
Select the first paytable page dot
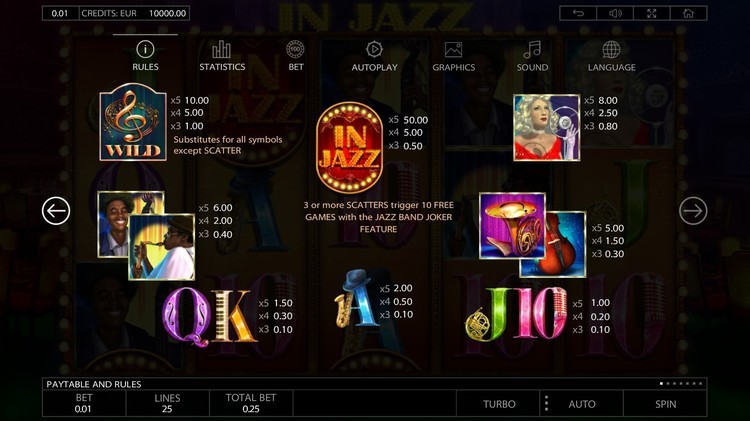click(662, 384)
